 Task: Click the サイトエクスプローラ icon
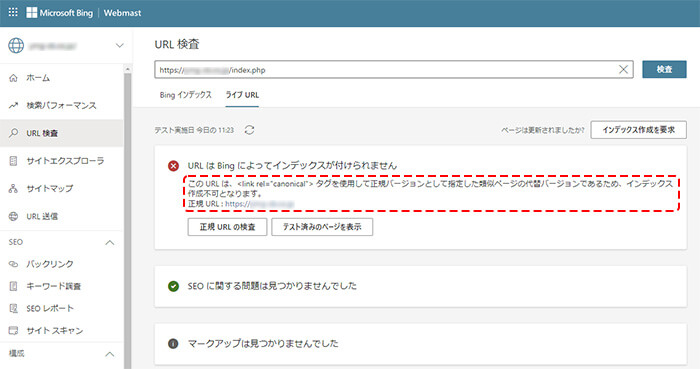point(13,161)
